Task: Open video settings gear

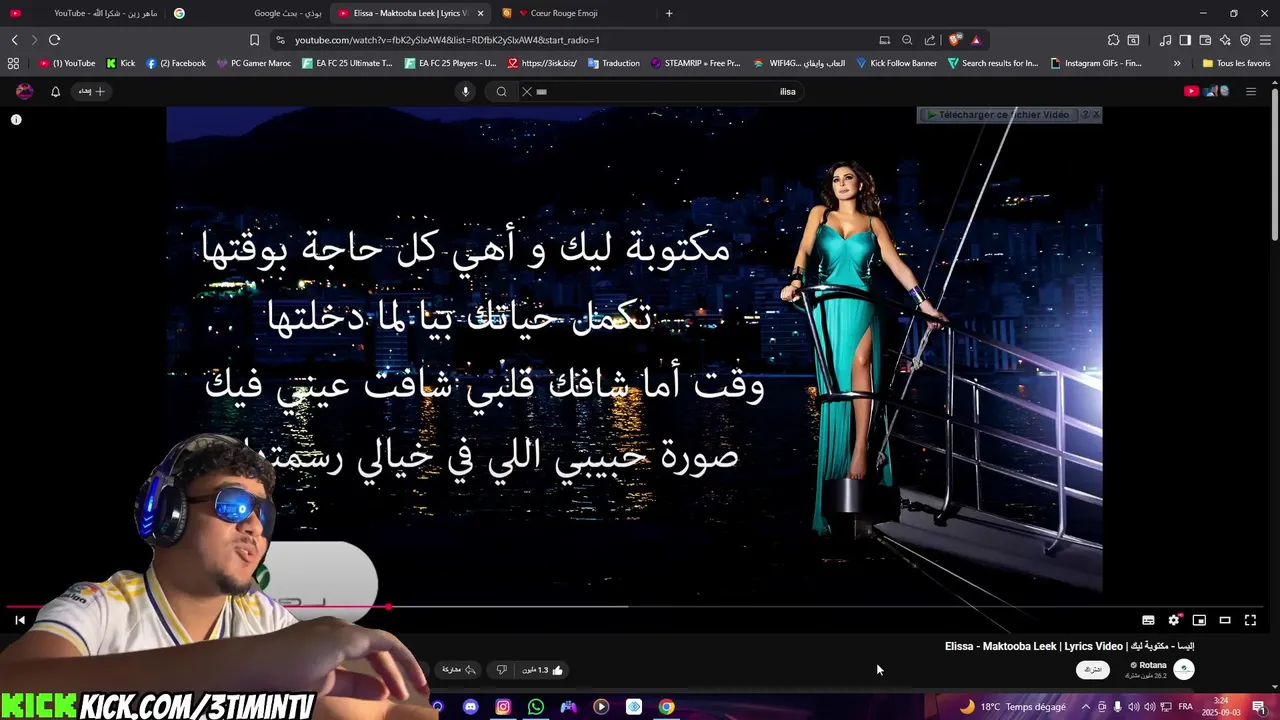Action: coord(1174,620)
